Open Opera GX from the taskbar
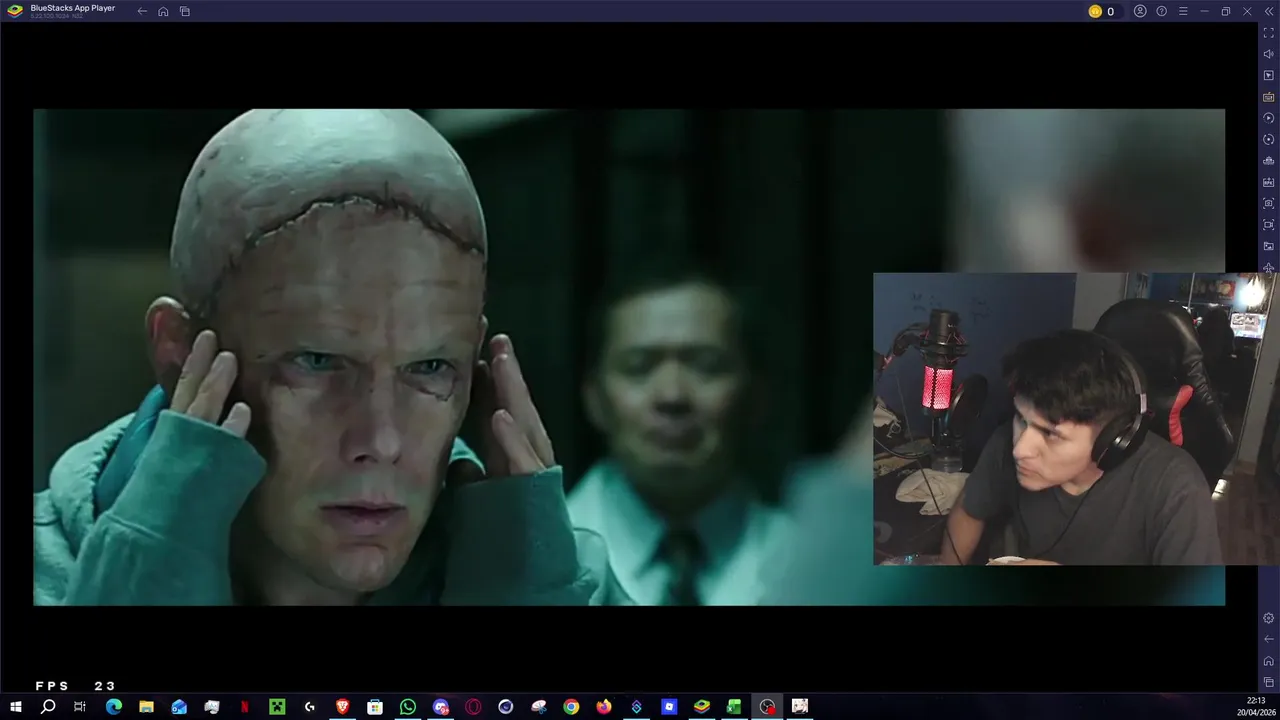The image size is (1280, 720). click(473, 707)
